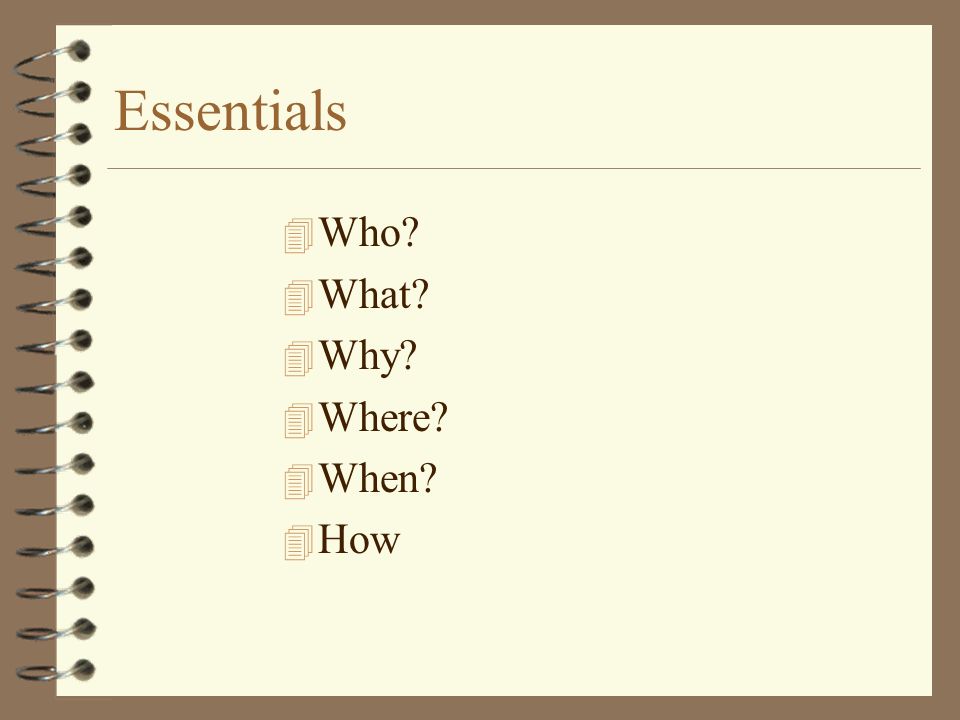Click the Why? bullet text
Image resolution: width=960 pixels, height=720 pixels.
[368, 356]
